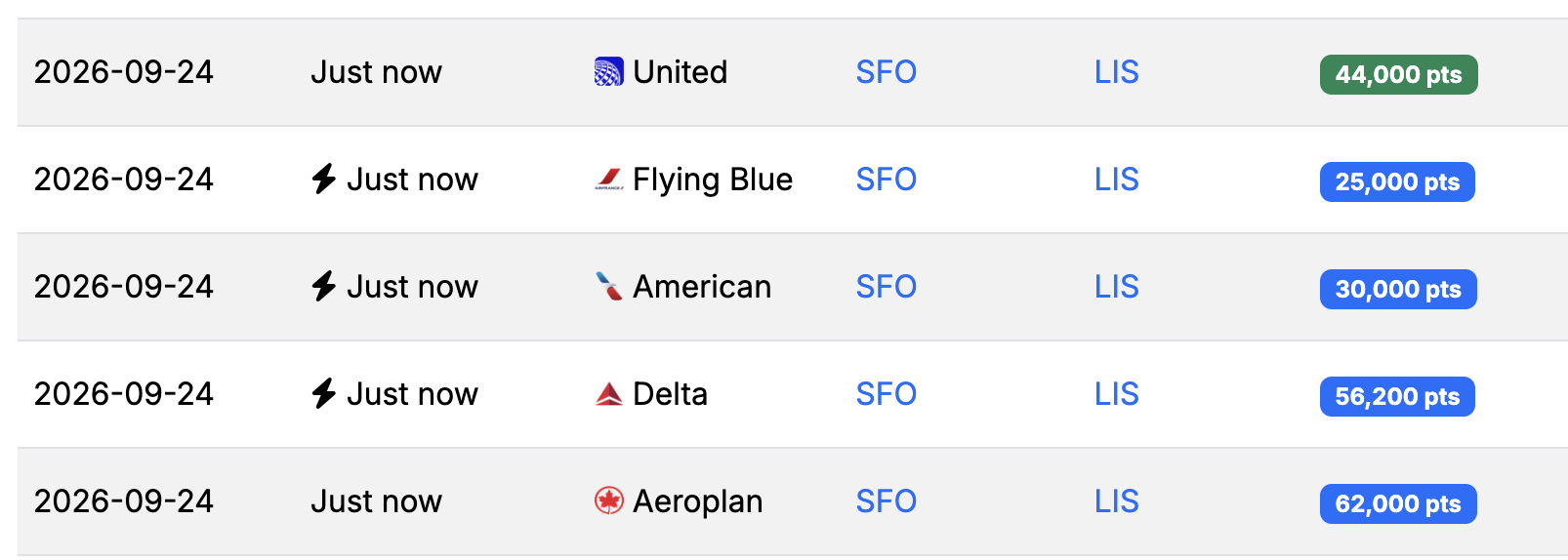Click the American Airlines logo icon
1568x560 pixels.
pos(608,287)
